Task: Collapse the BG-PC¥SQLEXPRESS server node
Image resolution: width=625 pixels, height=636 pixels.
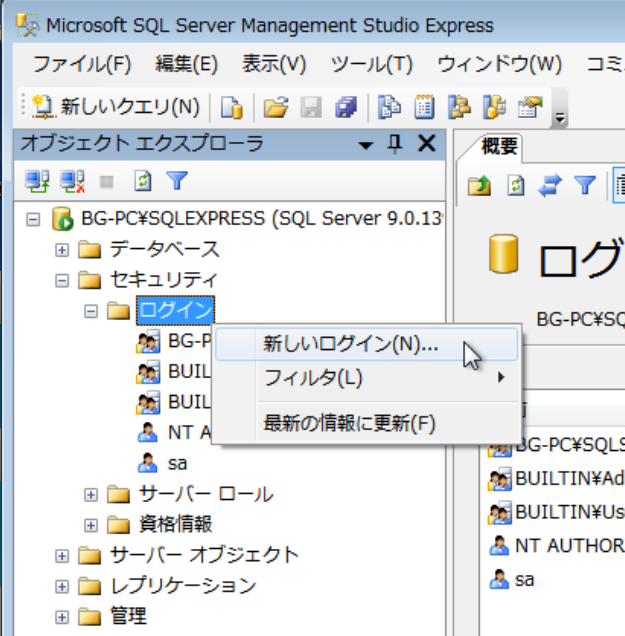Action: point(33,219)
